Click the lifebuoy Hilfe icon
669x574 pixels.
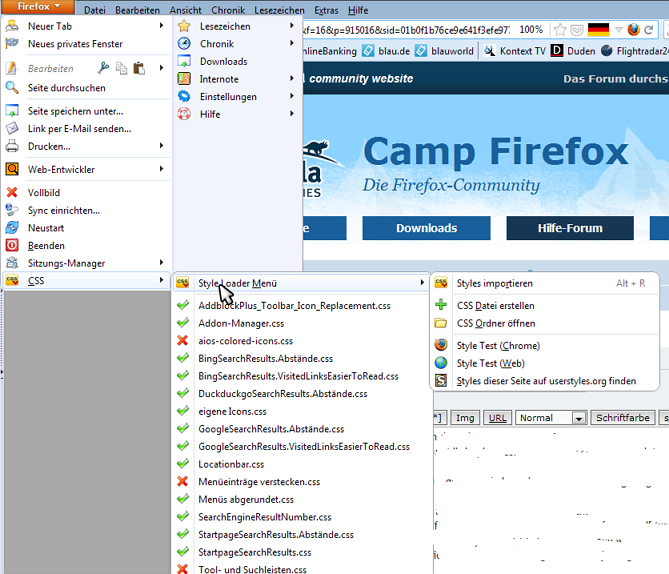pos(184,114)
